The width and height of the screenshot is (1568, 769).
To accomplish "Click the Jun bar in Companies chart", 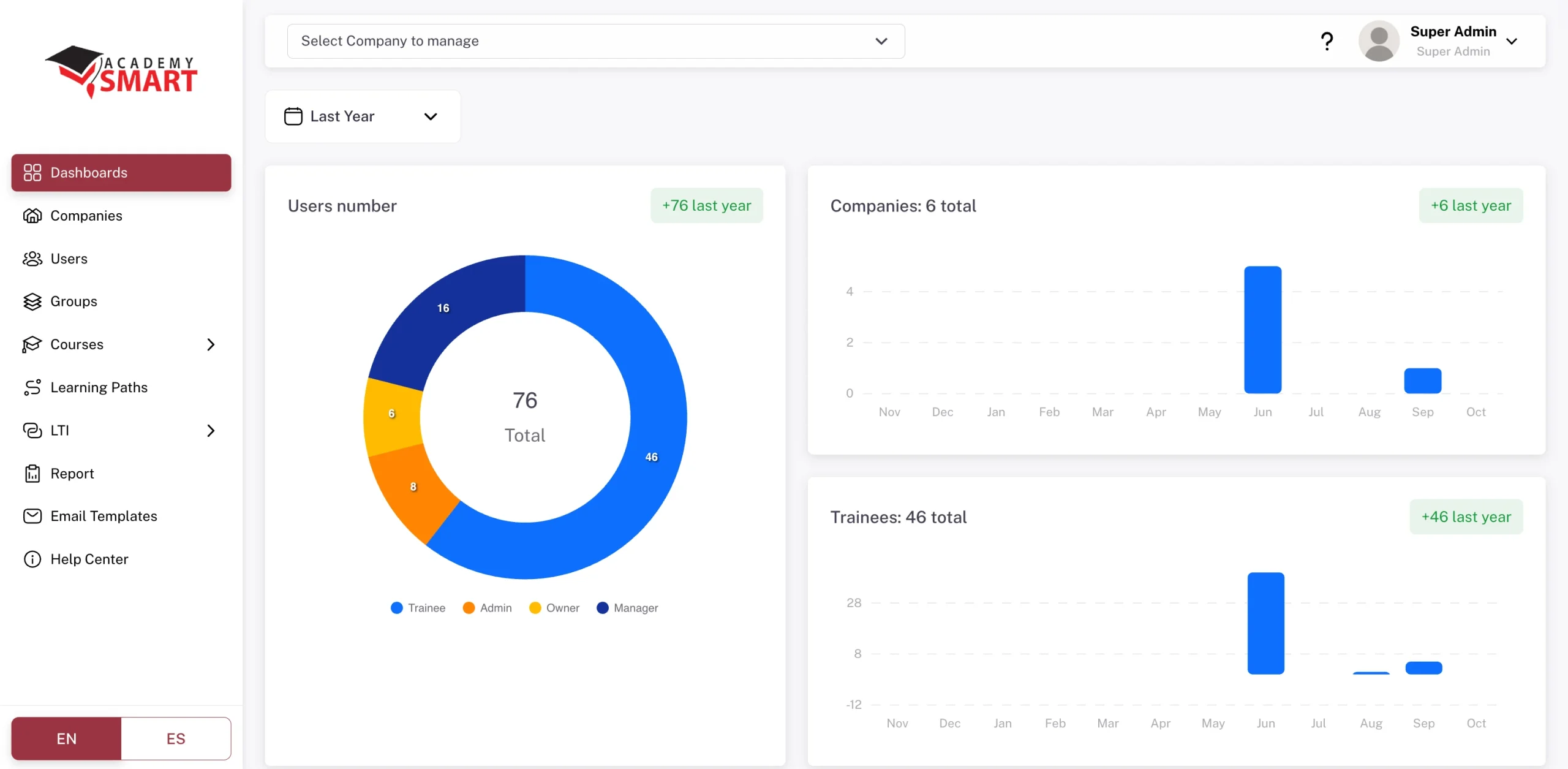I will click(x=1263, y=330).
